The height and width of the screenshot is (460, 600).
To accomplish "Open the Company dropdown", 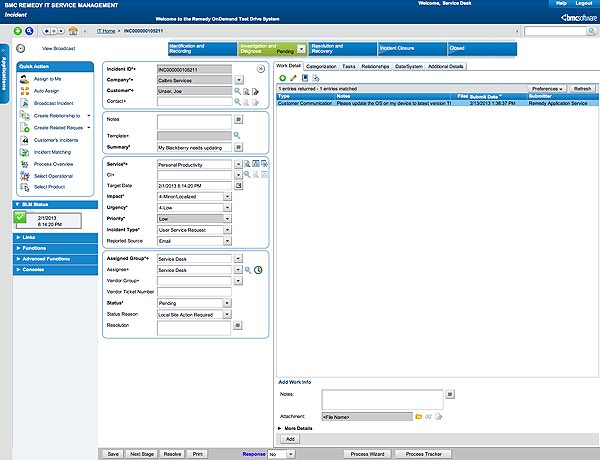I will tap(239, 80).
